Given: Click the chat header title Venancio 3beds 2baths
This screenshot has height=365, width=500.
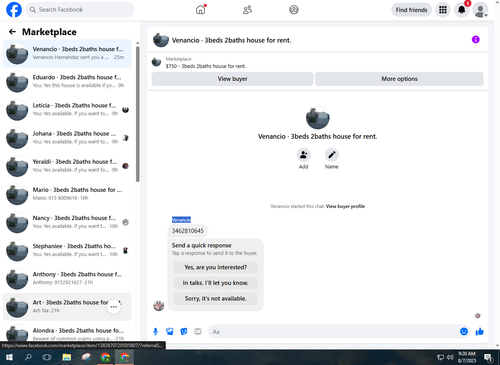Looking at the screenshot, I should pyautogui.click(x=231, y=40).
